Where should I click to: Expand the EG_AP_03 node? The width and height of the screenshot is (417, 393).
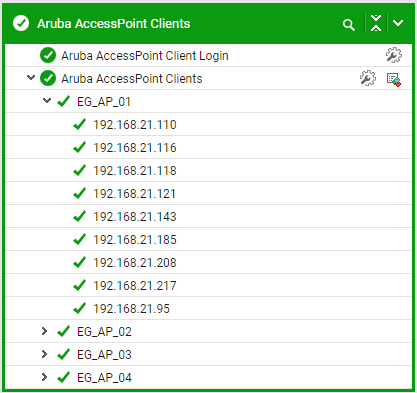tap(44, 354)
